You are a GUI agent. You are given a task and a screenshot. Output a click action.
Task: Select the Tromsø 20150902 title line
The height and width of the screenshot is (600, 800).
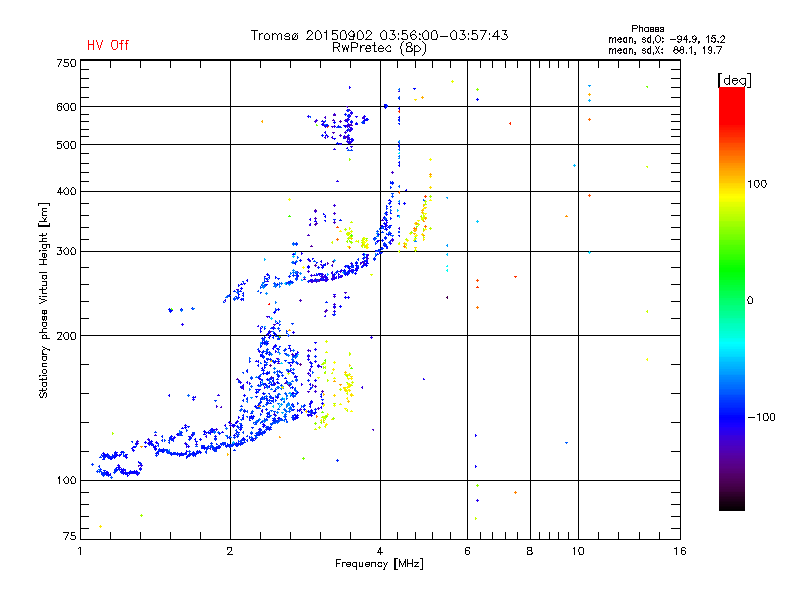click(379, 35)
